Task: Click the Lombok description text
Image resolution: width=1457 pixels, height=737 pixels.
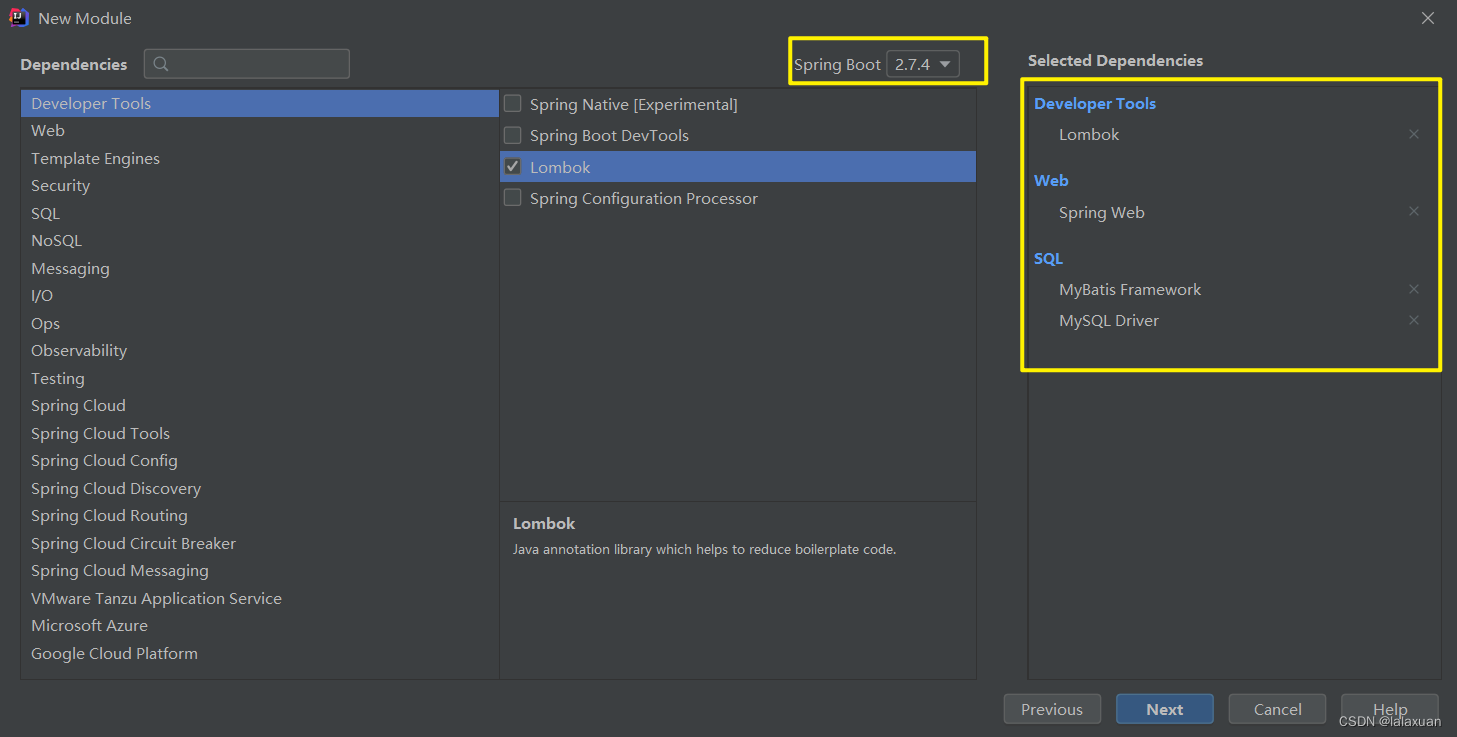Action: click(704, 549)
